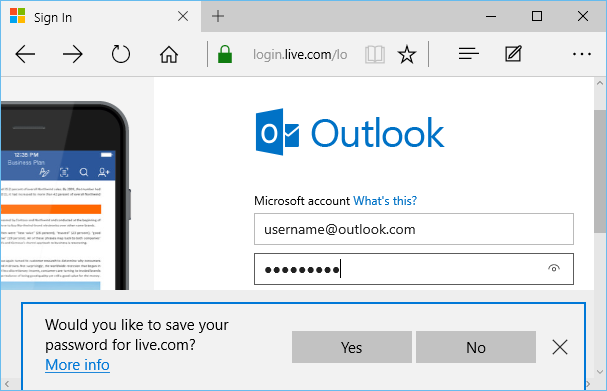Image resolution: width=607 pixels, height=391 pixels.
Task: Open a new tab with plus button
Action: (218, 16)
